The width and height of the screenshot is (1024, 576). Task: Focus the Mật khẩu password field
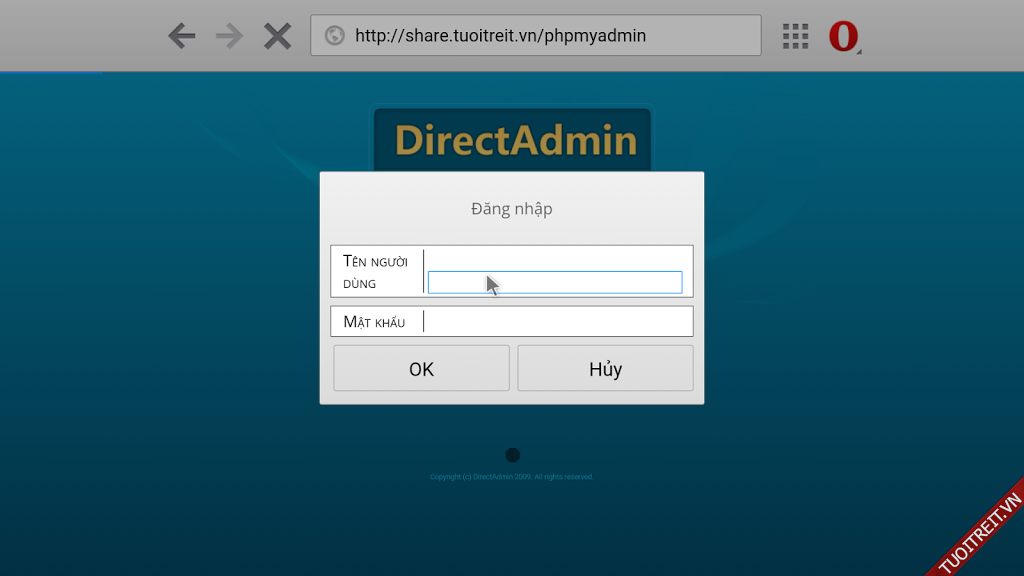point(557,321)
